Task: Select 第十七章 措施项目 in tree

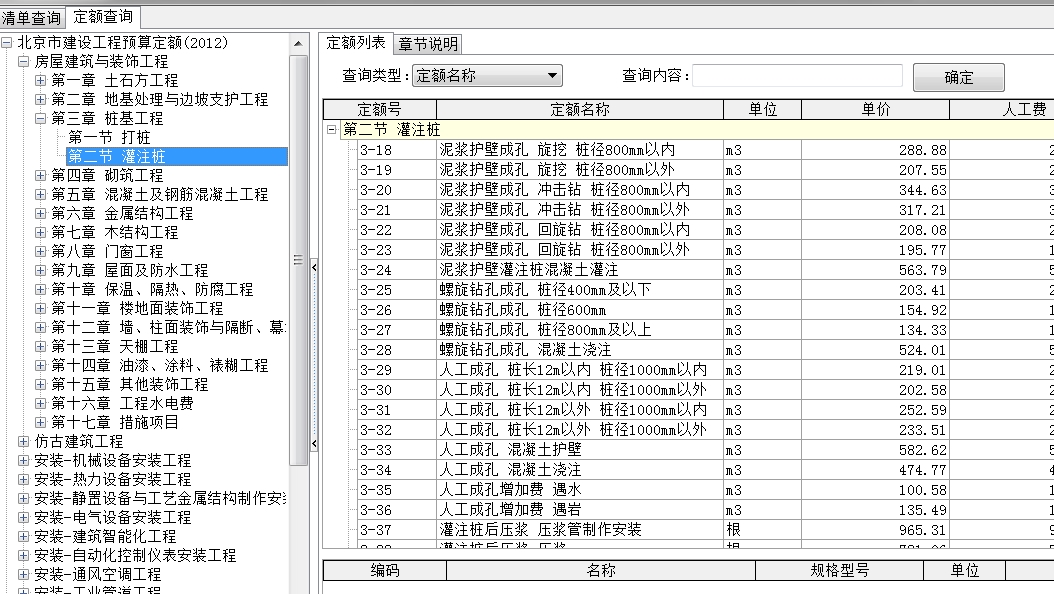Action: (x=114, y=423)
